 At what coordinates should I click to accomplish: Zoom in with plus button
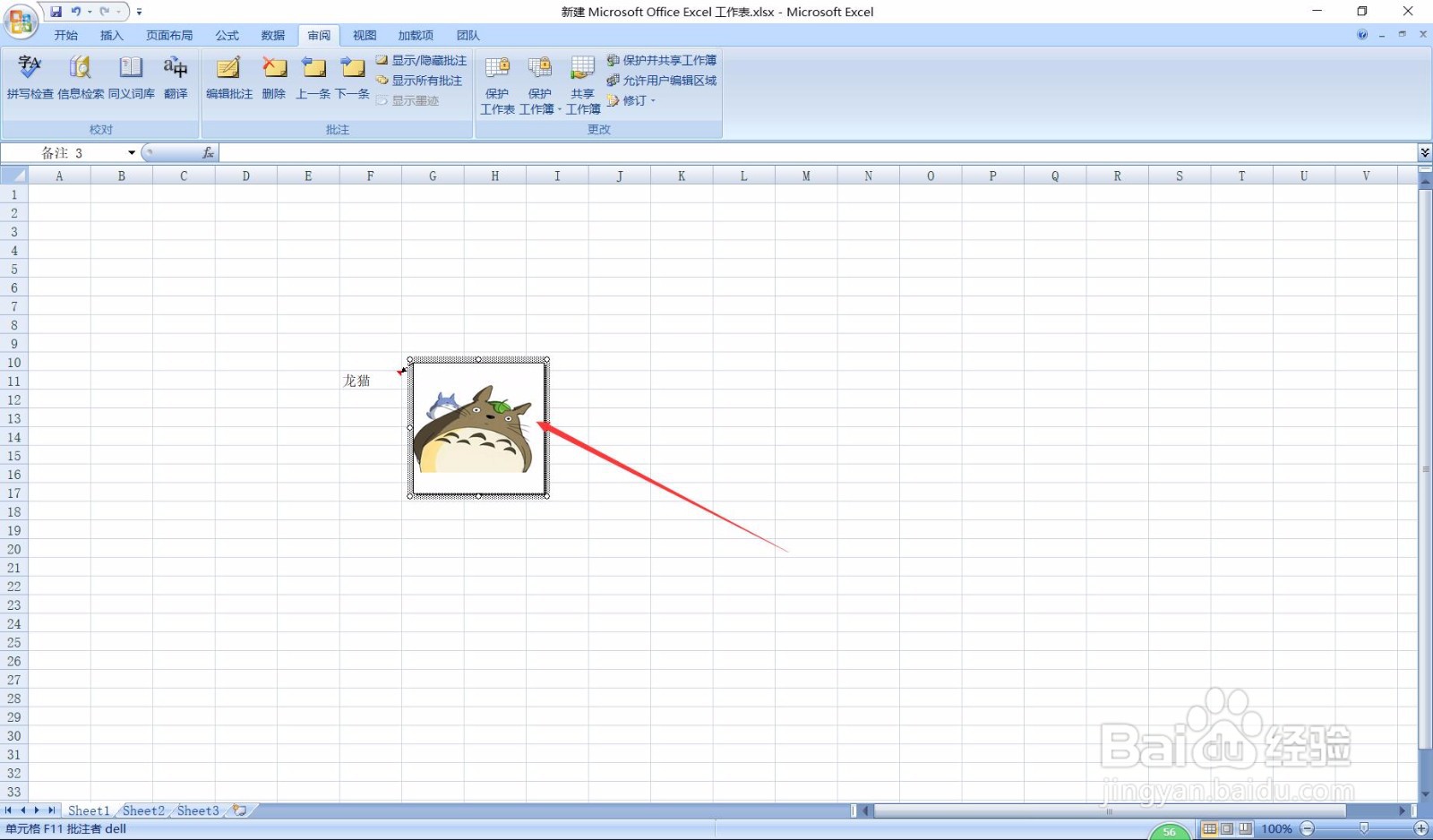(x=1421, y=829)
